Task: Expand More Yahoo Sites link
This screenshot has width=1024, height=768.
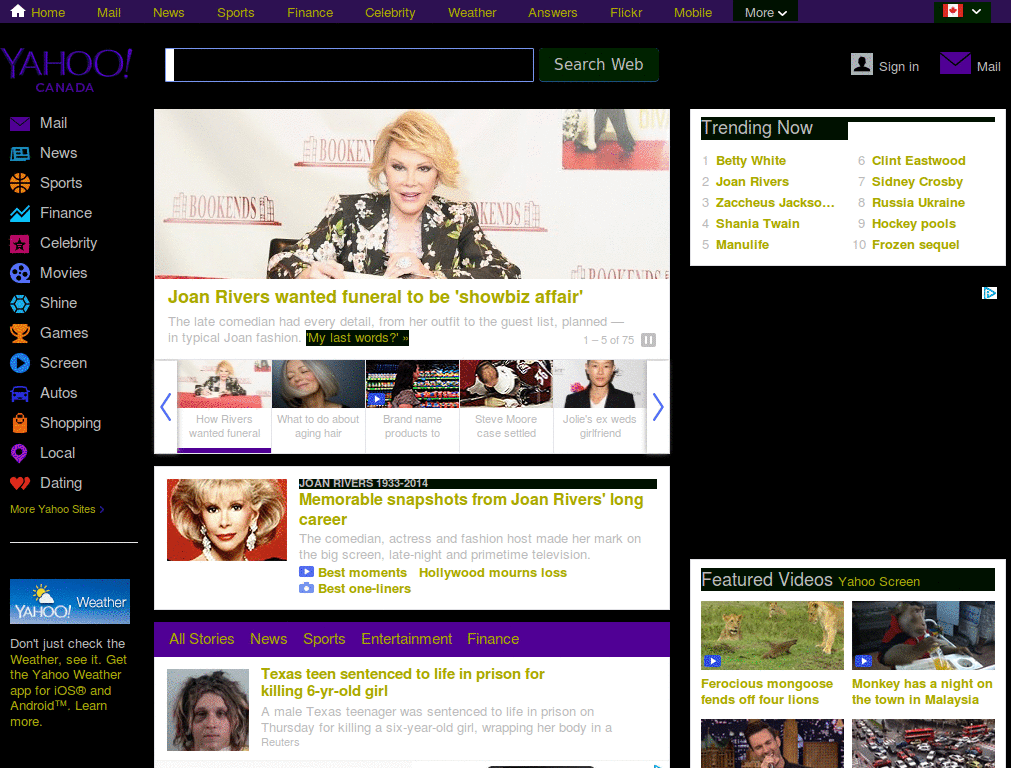Action: (57, 509)
